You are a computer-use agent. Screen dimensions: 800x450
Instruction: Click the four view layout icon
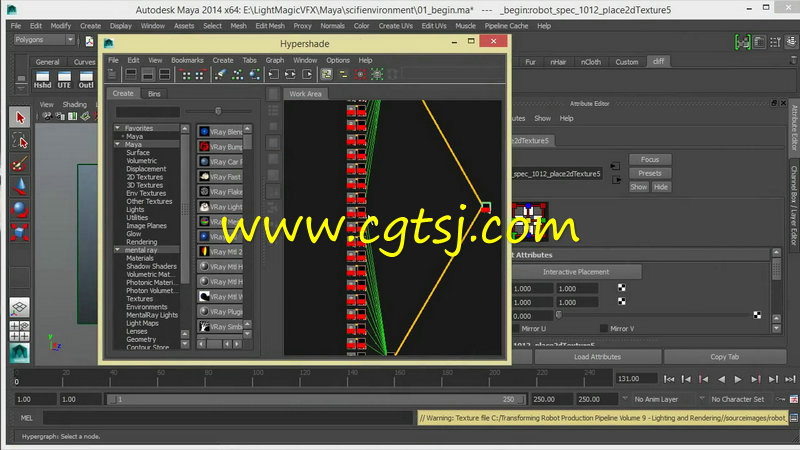(x=19, y=331)
